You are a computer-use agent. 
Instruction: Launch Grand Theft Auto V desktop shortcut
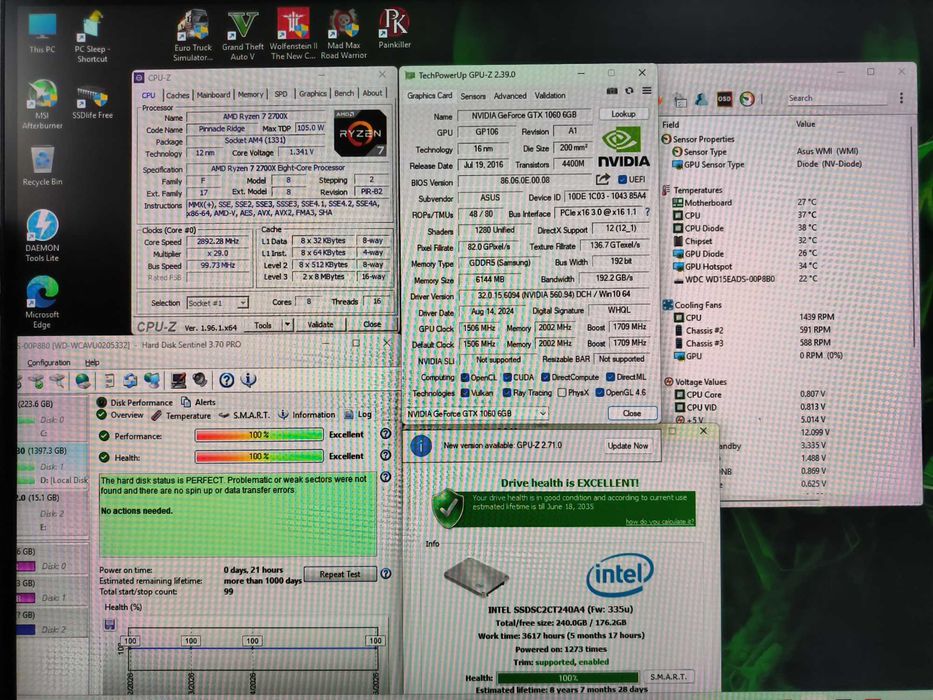click(x=242, y=36)
